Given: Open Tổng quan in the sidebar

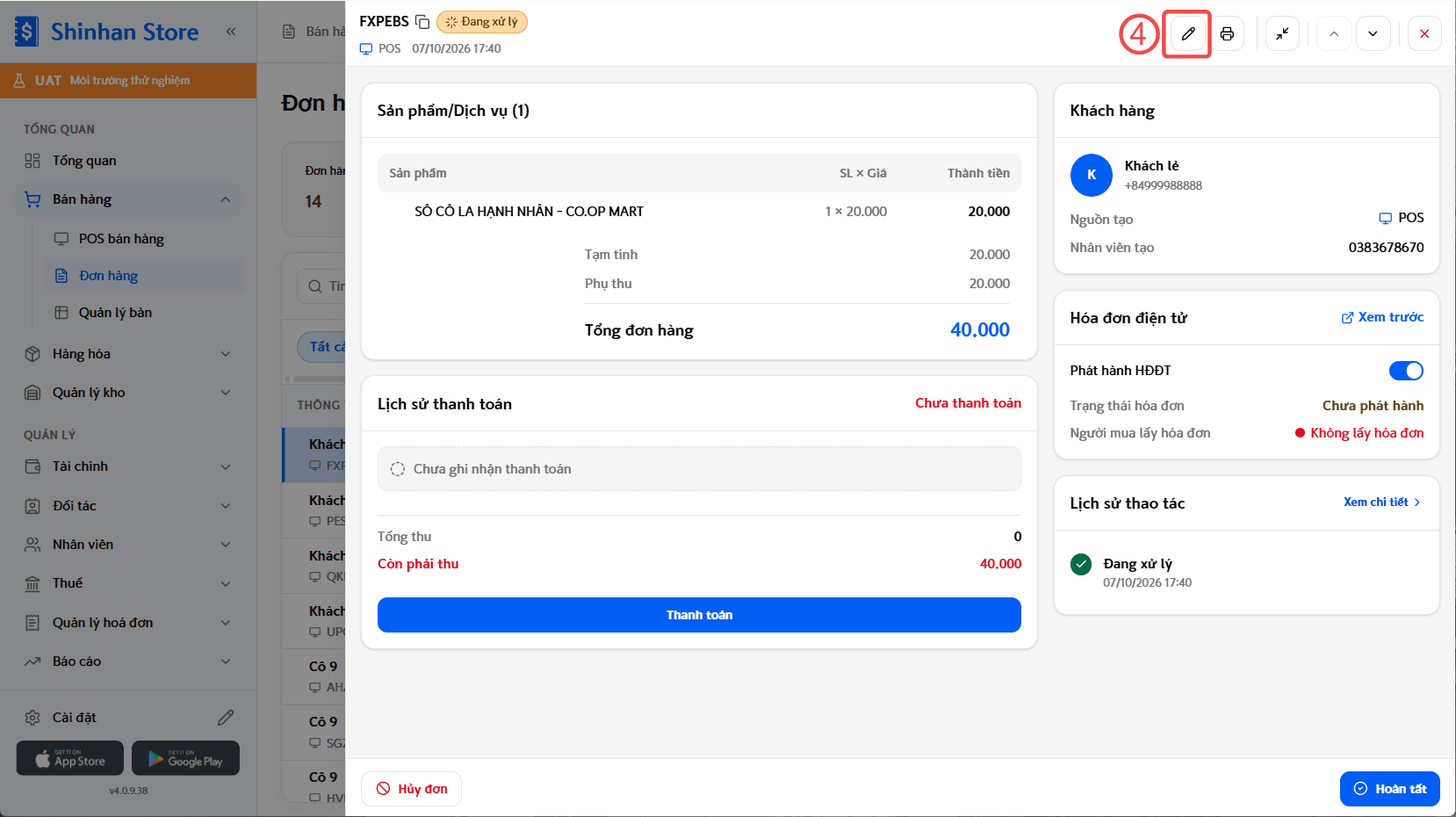Looking at the screenshot, I should [x=128, y=161].
